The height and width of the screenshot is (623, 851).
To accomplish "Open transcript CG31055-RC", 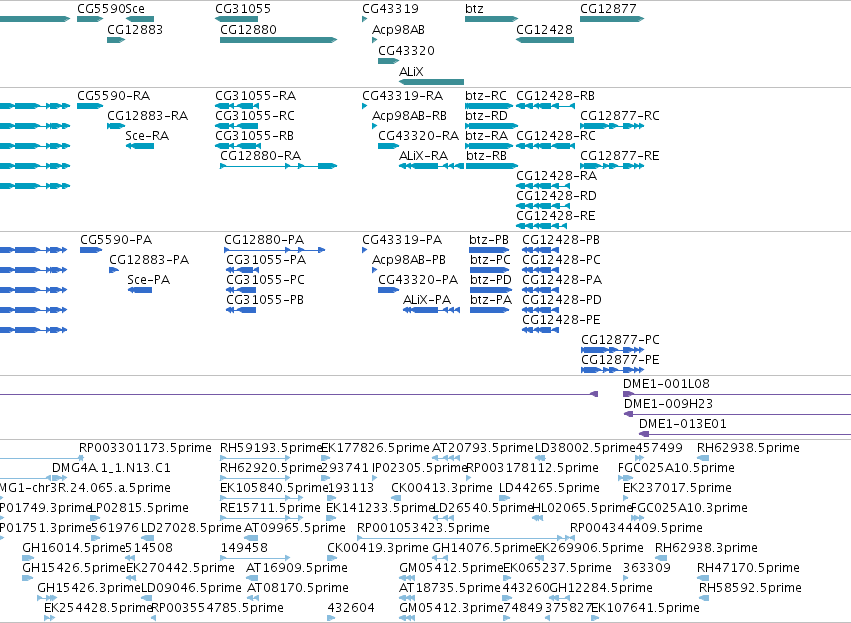I will [255, 116].
